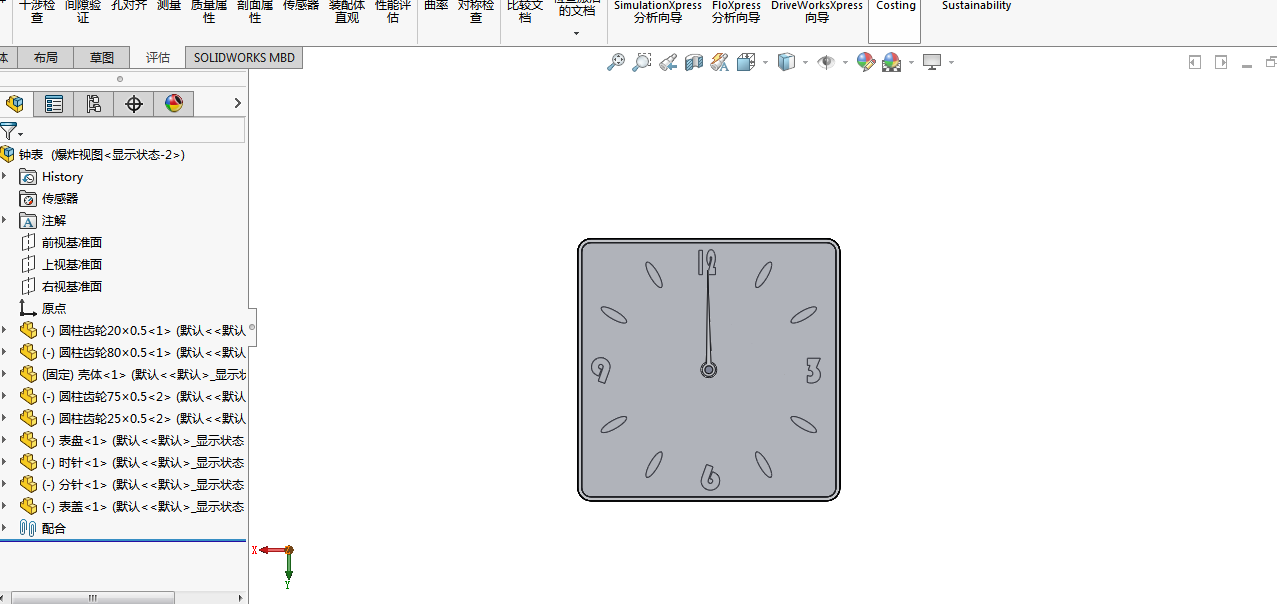
Task: Select 表盘<1> component
Action: [x=144, y=440]
